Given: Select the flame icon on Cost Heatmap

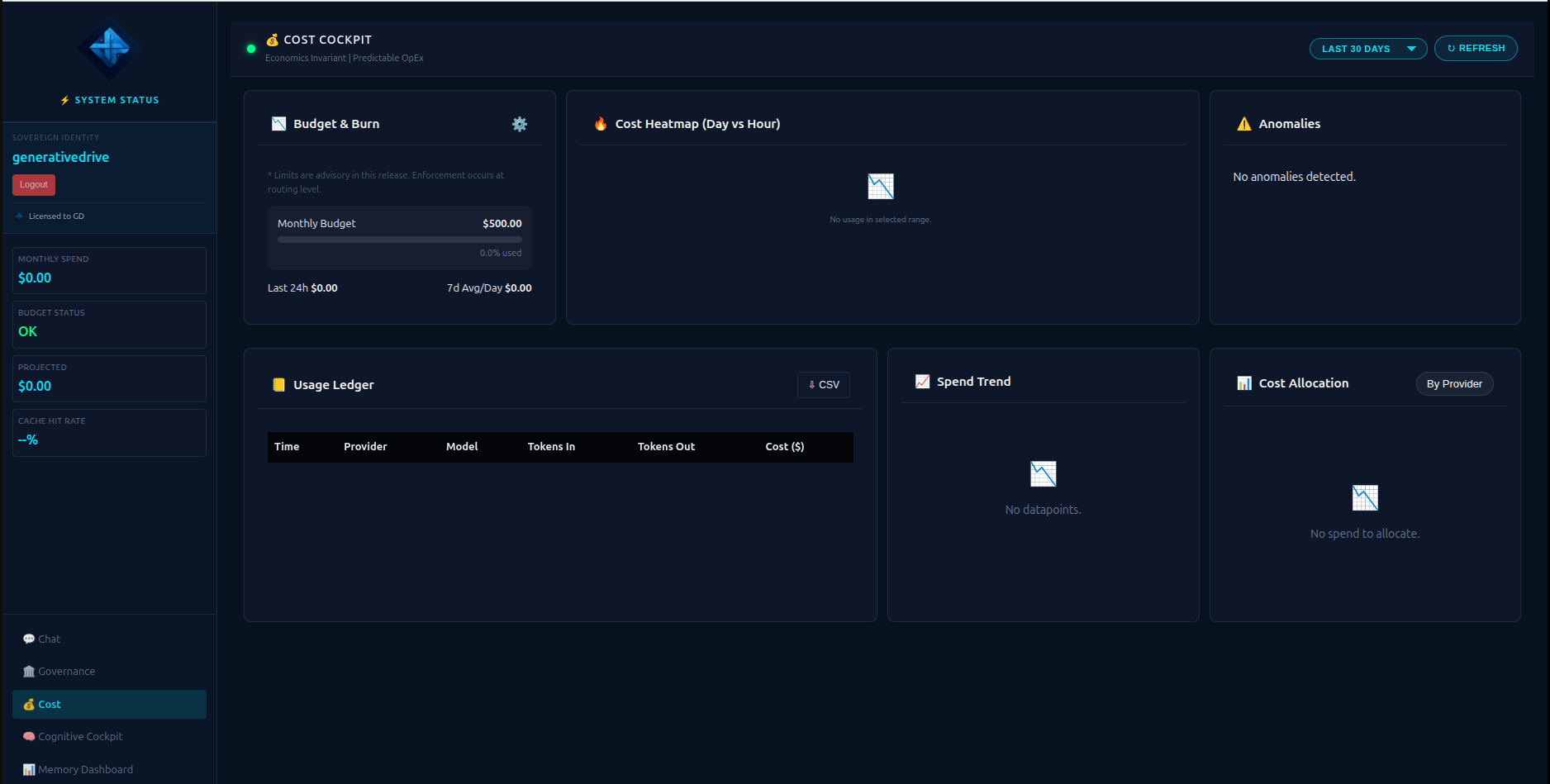Looking at the screenshot, I should click(600, 124).
